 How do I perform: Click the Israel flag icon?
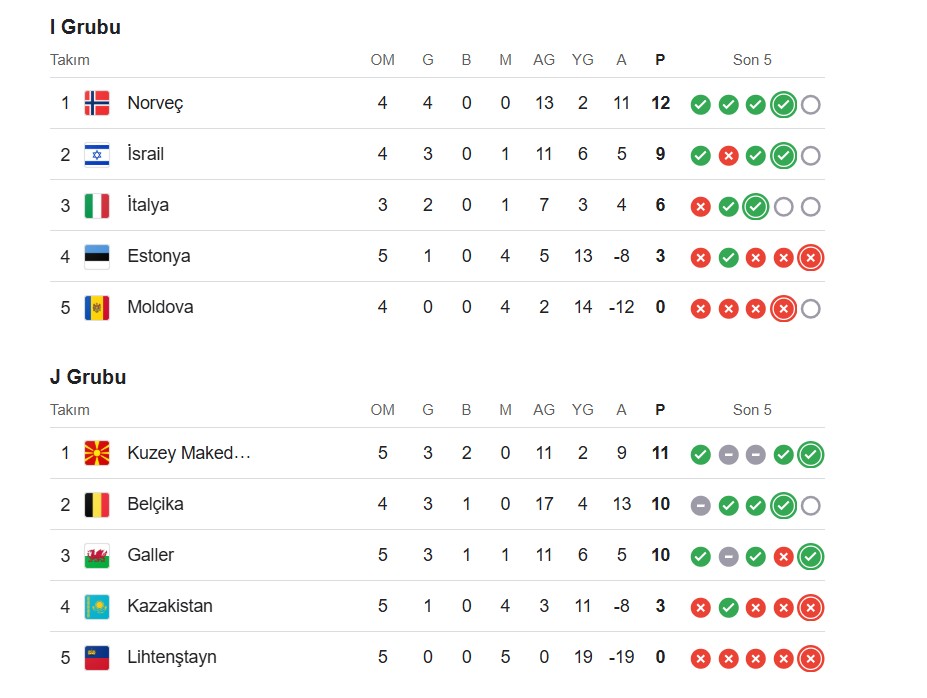pos(97,154)
